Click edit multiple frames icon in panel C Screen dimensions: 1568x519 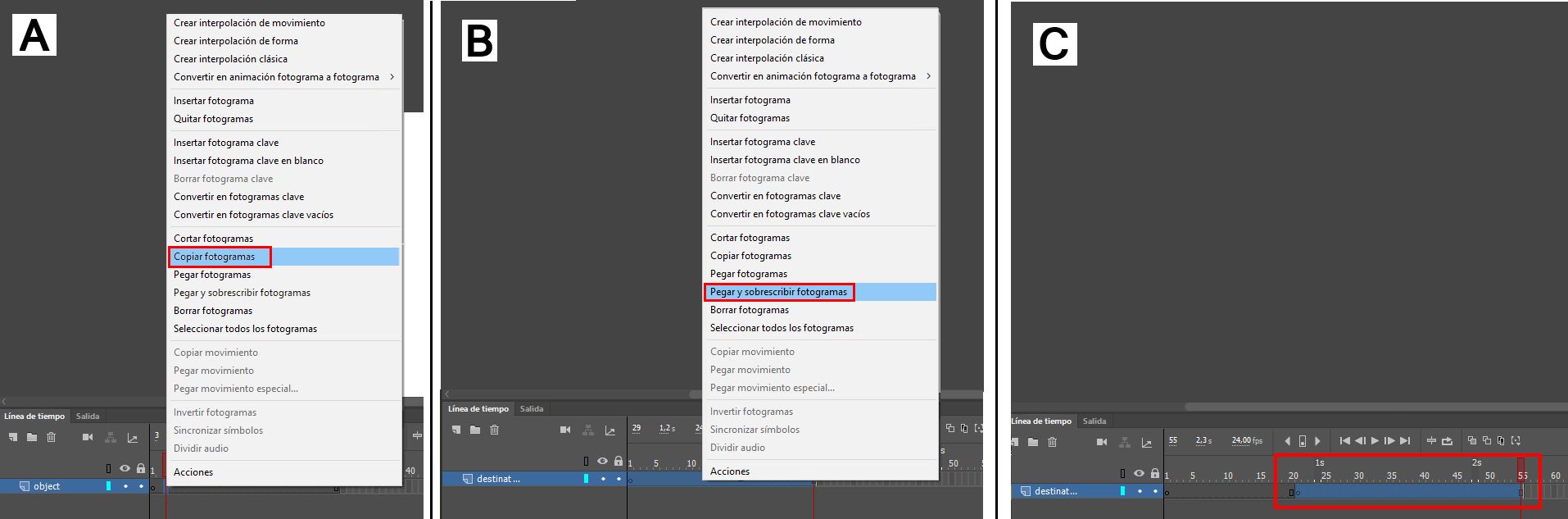tap(1501, 440)
